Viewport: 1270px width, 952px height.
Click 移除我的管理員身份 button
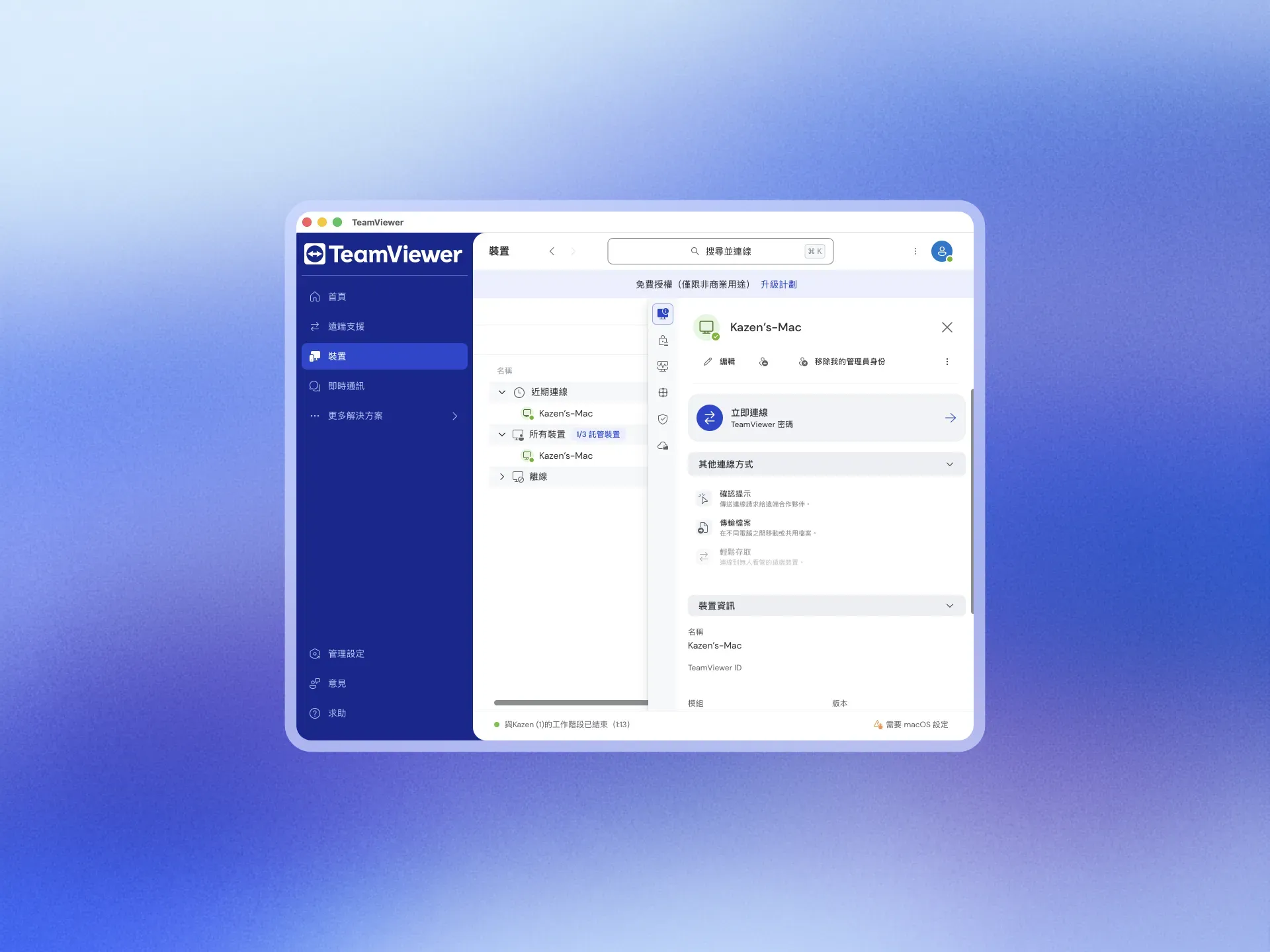click(842, 362)
